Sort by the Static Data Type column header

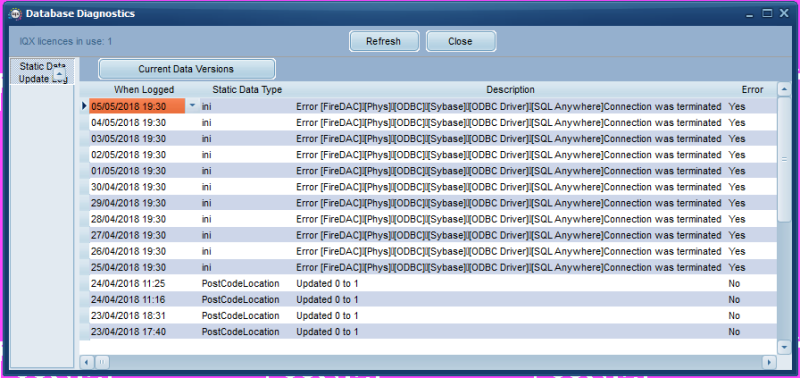pos(247,90)
